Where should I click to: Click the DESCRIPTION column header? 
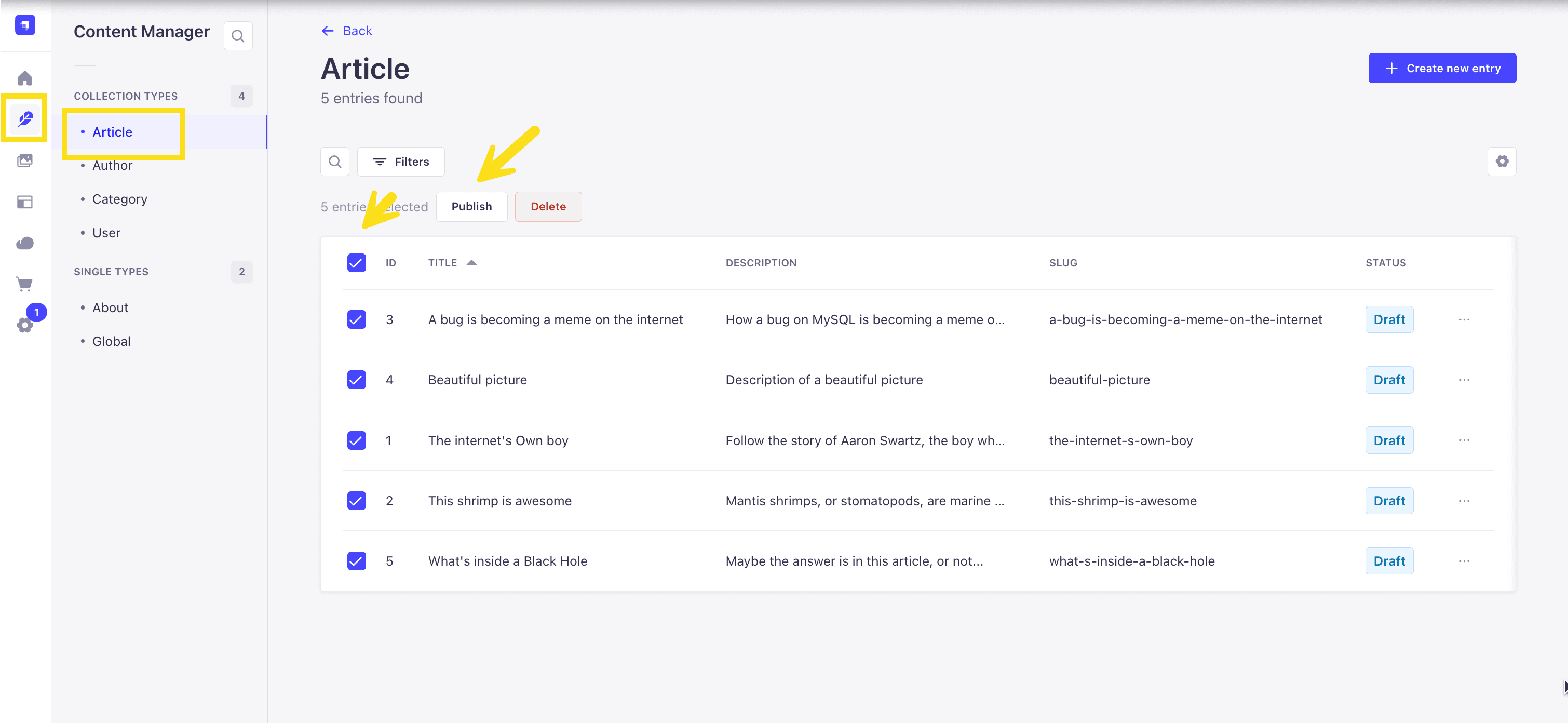[x=761, y=262]
